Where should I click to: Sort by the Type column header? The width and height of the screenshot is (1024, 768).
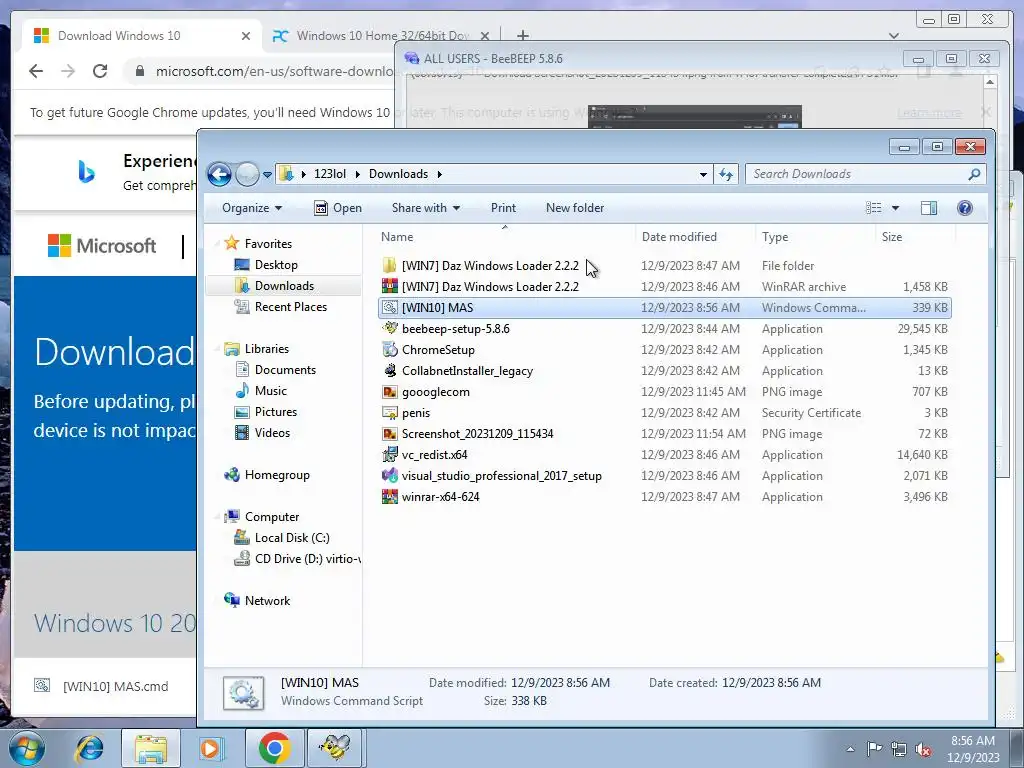click(814, 237)
